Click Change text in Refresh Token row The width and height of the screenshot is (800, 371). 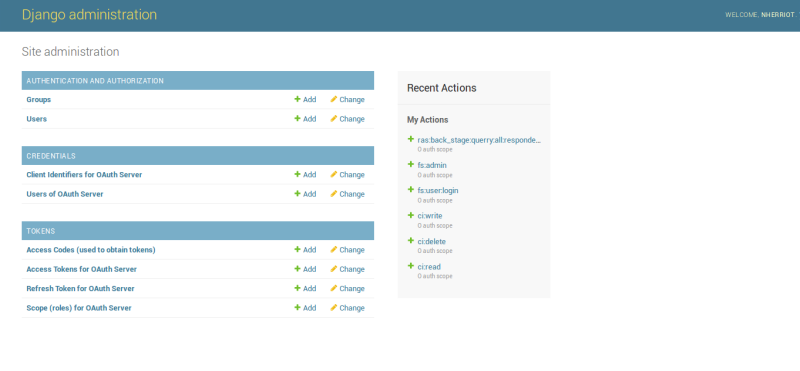(352, 288)
